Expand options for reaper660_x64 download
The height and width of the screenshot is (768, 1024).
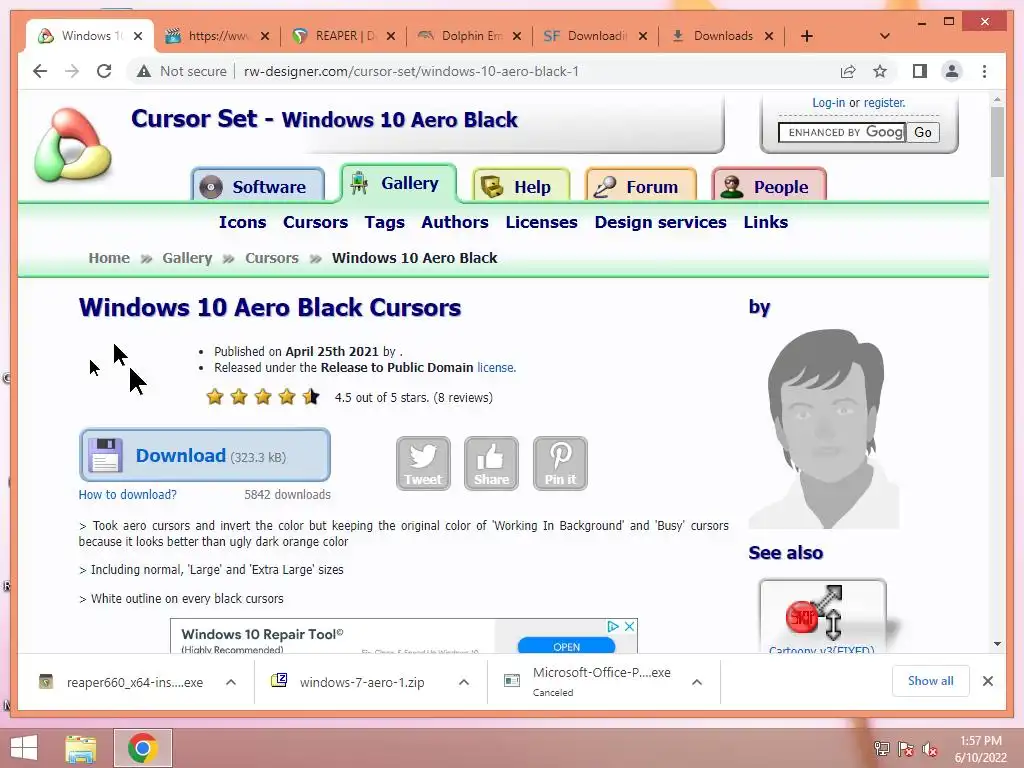pos(231,682)
